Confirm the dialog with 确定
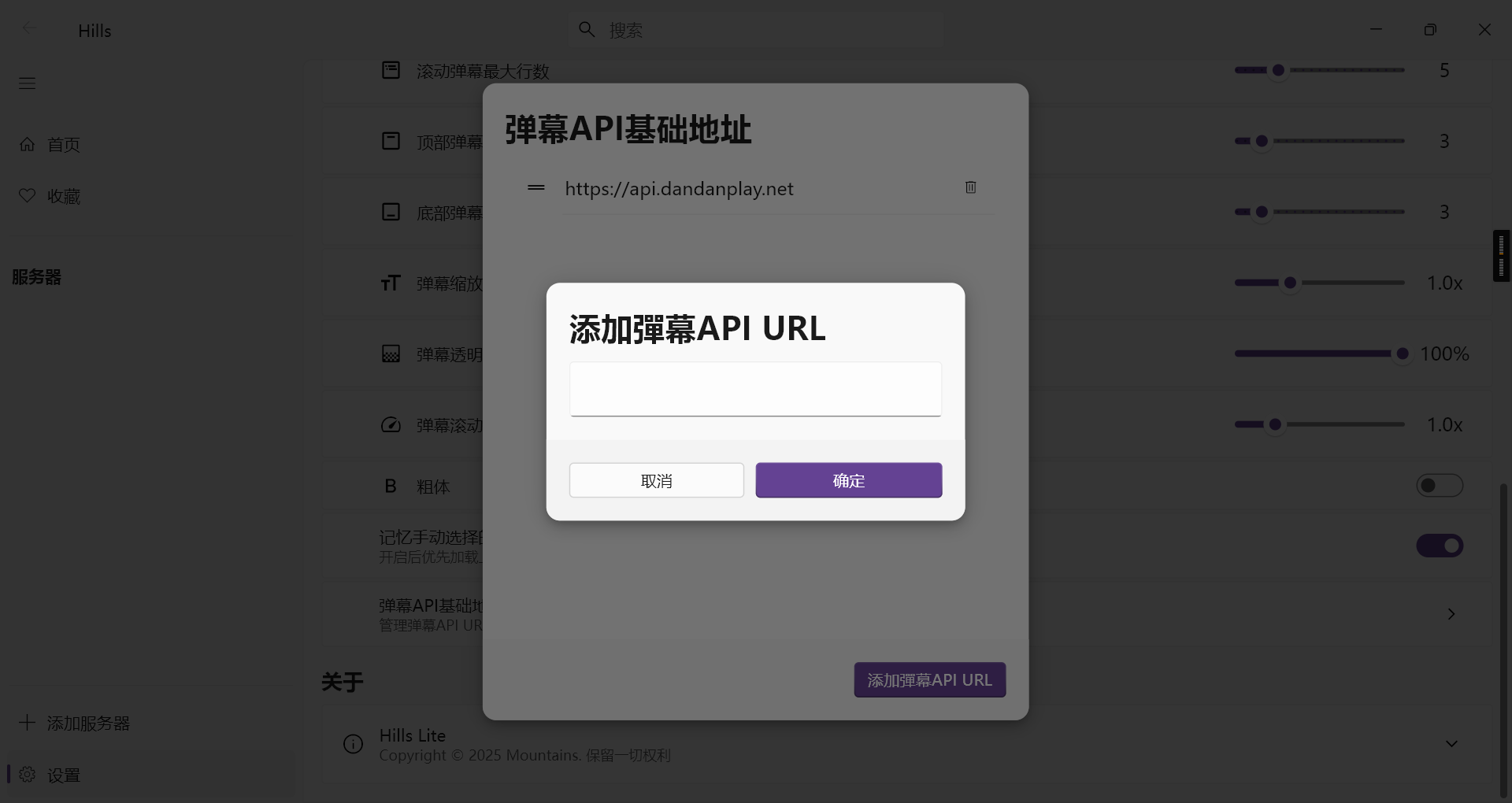The image size is (1512, 803). point(847,479)
